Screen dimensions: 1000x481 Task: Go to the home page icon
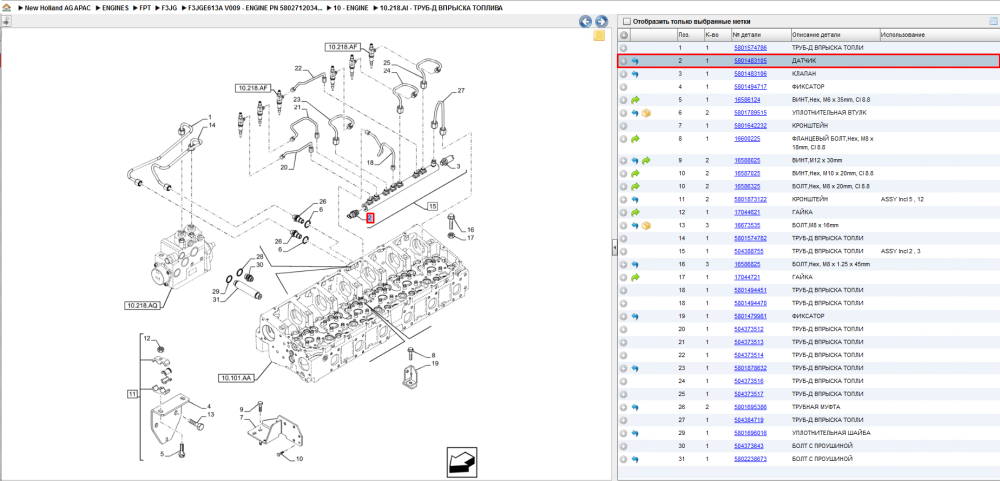click(x=6, y=8)
